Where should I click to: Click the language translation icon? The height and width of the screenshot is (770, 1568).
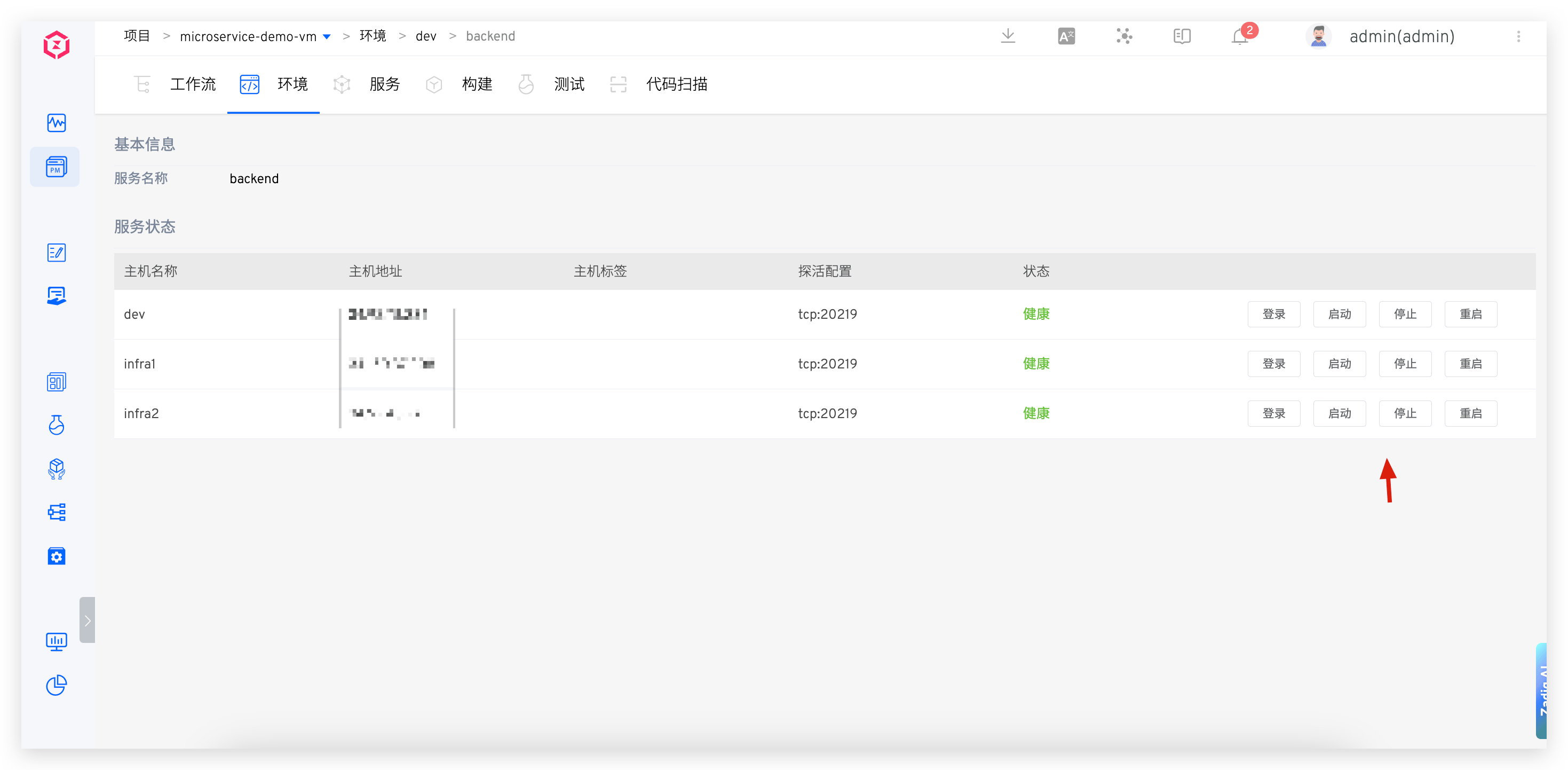[x=1066, y=36]
